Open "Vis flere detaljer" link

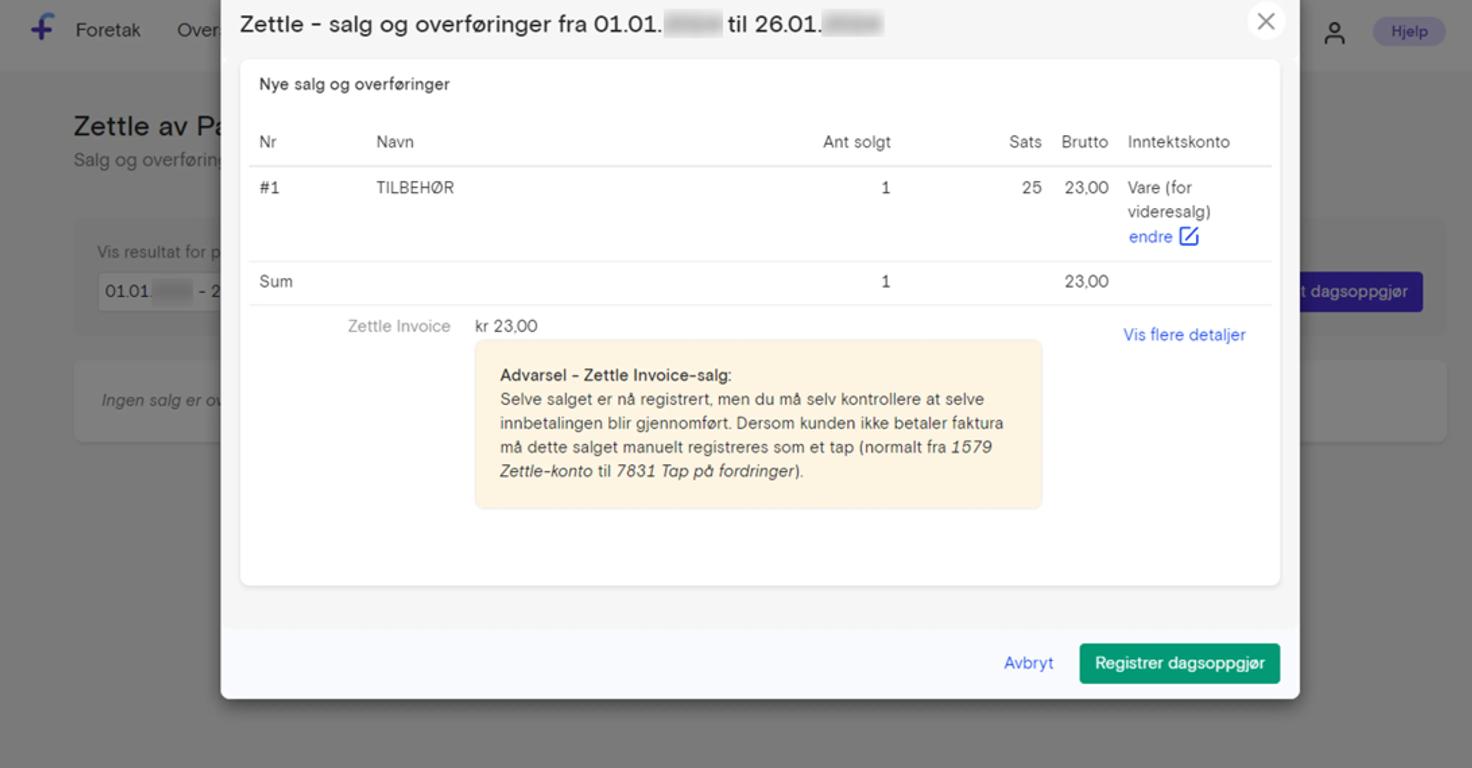click(1183, 334)
